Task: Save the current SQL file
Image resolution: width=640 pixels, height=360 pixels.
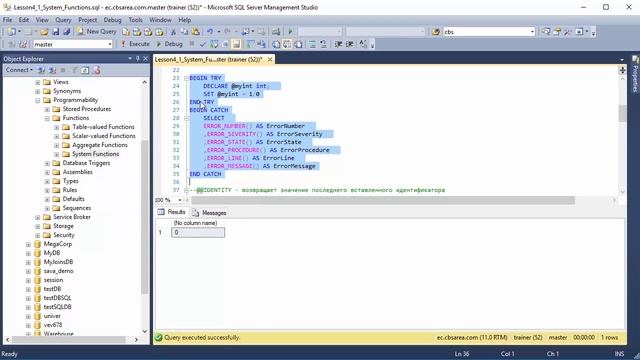Action: (56, 31)
